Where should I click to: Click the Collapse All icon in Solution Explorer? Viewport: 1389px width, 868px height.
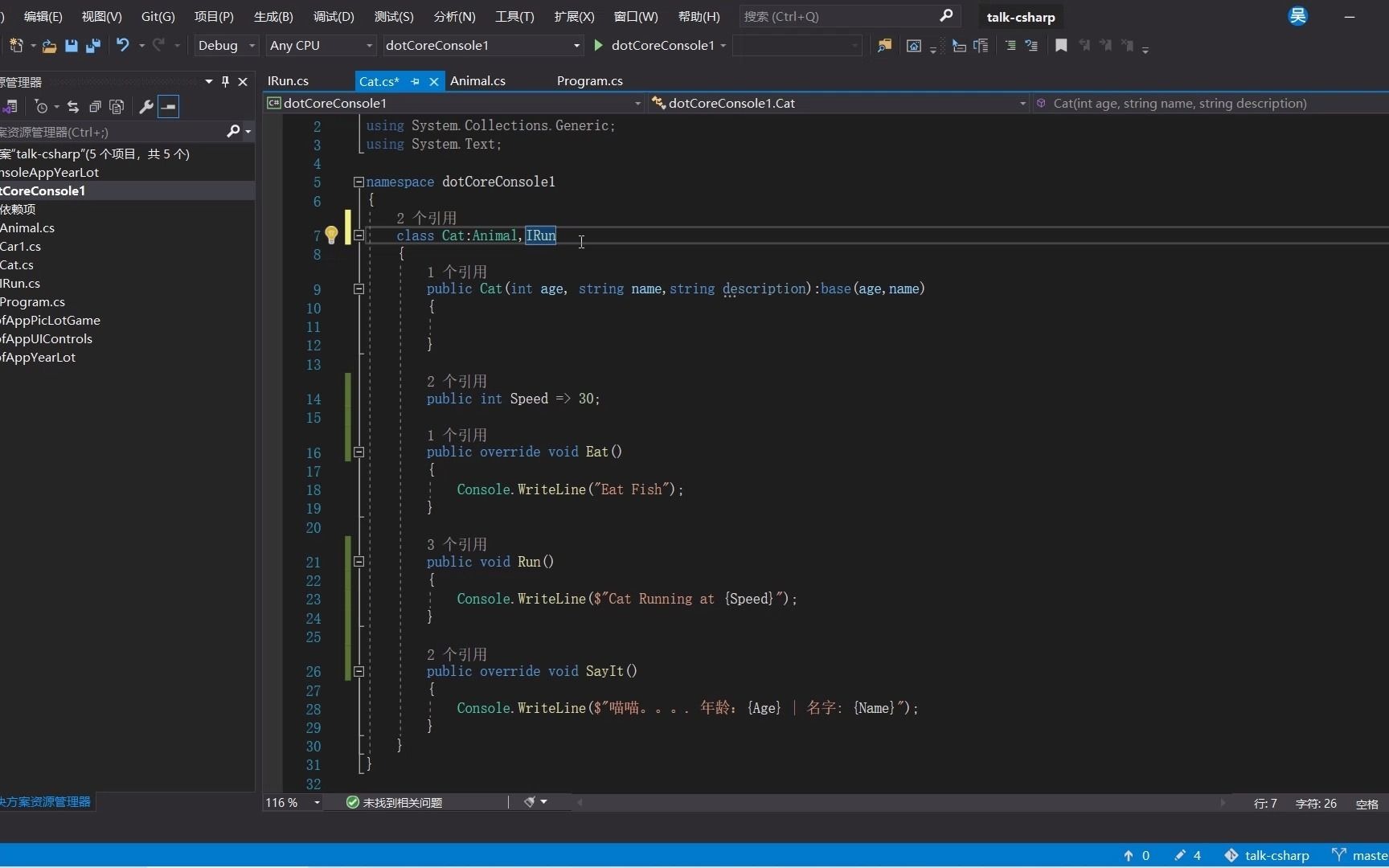coord(95,107)
